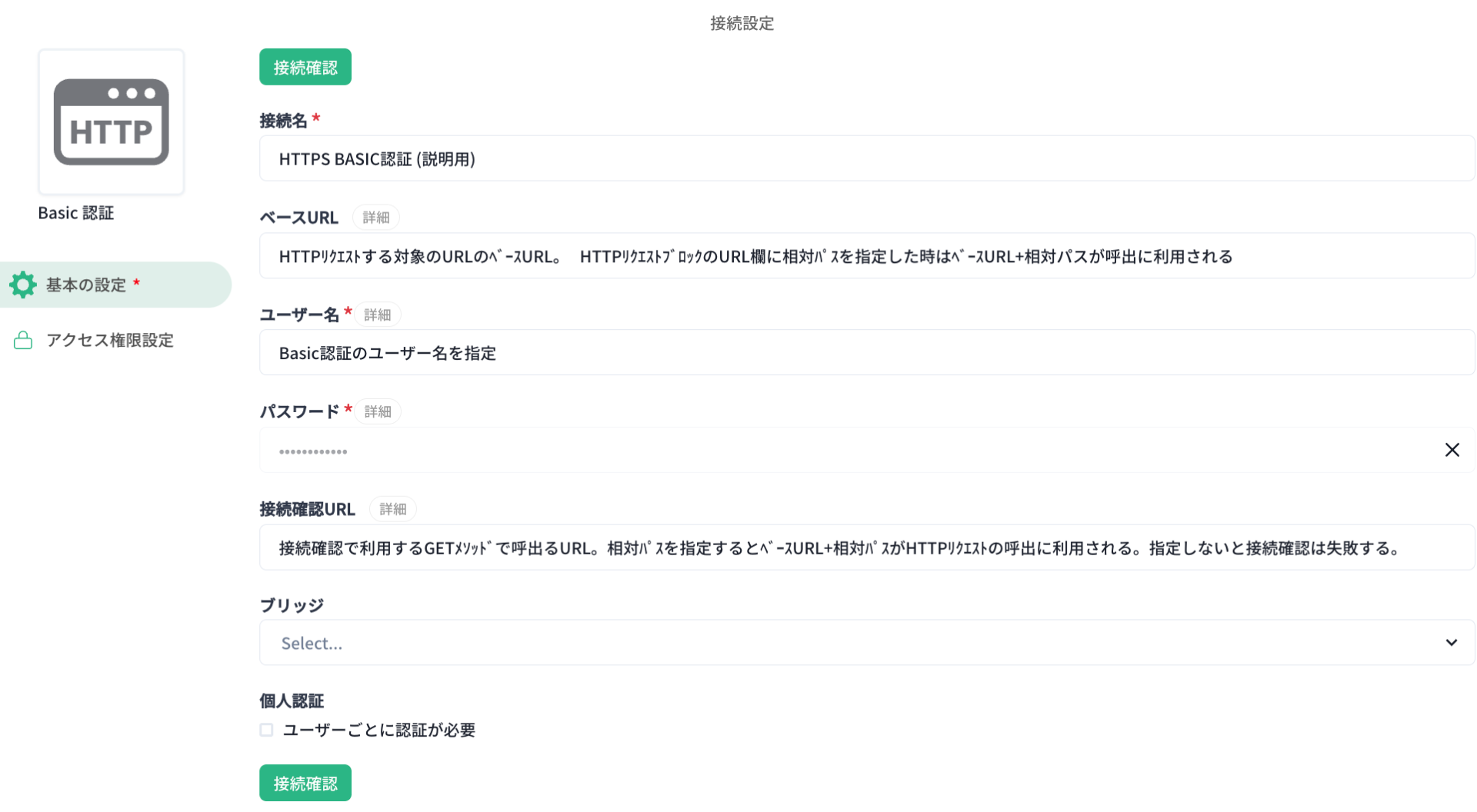The width and height of the screenshot is (1477, 812).
Task: Click the 接続設定 page title
Action: [x=742, y=23]
